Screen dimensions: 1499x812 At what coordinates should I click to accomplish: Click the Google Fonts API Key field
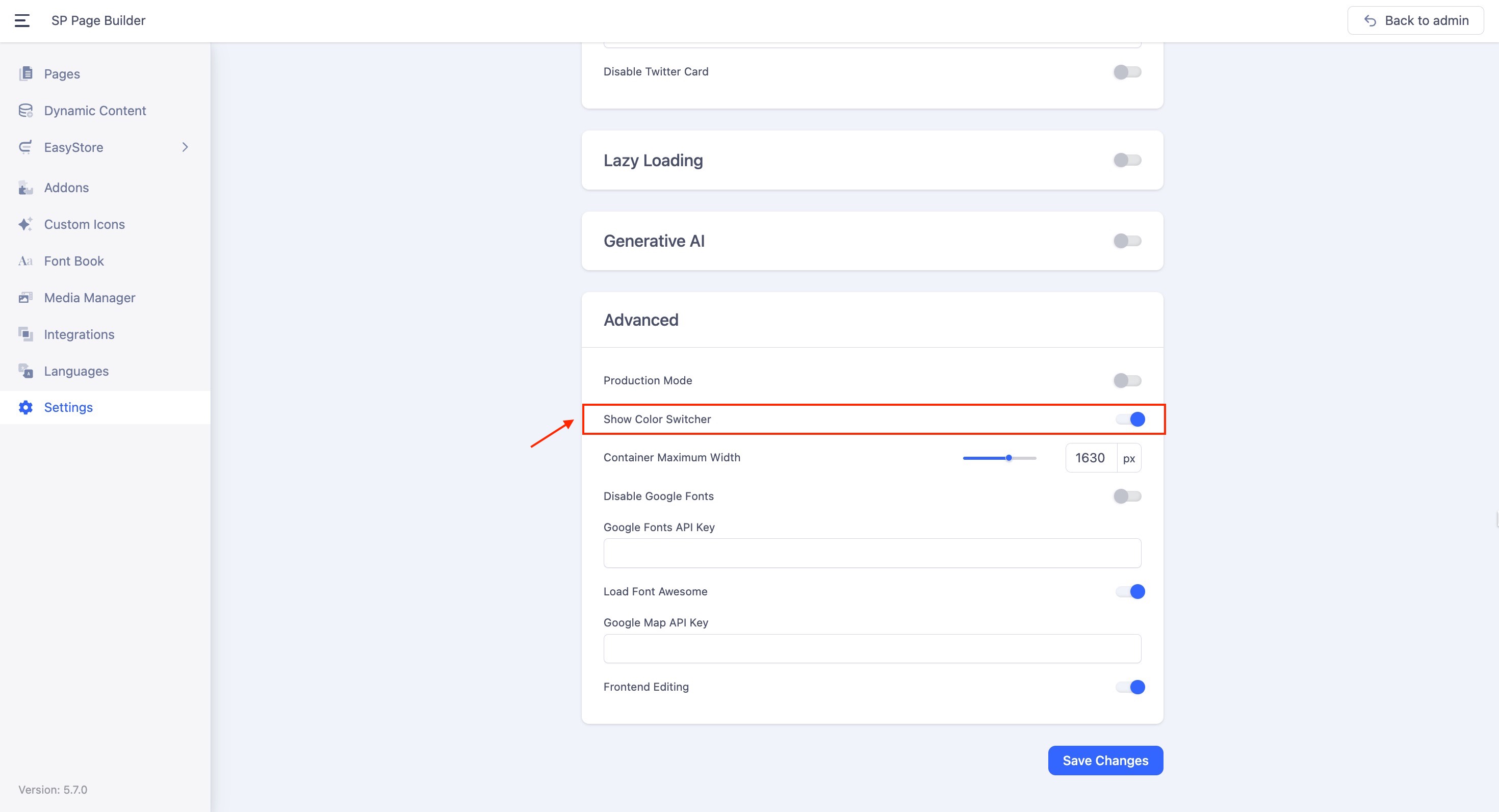[872, 553]
